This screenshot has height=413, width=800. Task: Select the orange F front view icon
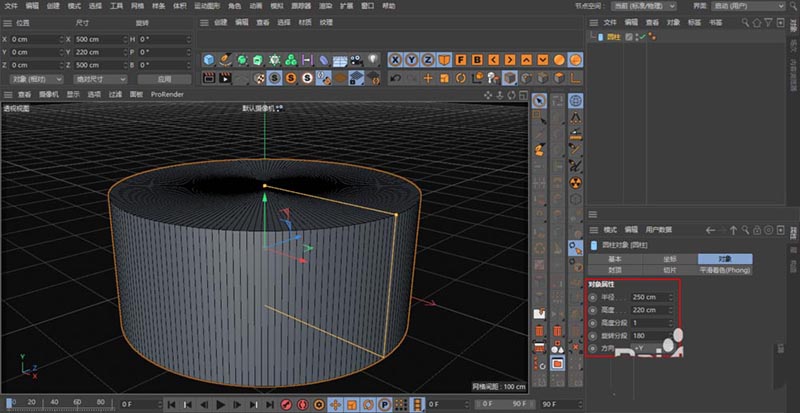click(461, 59)
